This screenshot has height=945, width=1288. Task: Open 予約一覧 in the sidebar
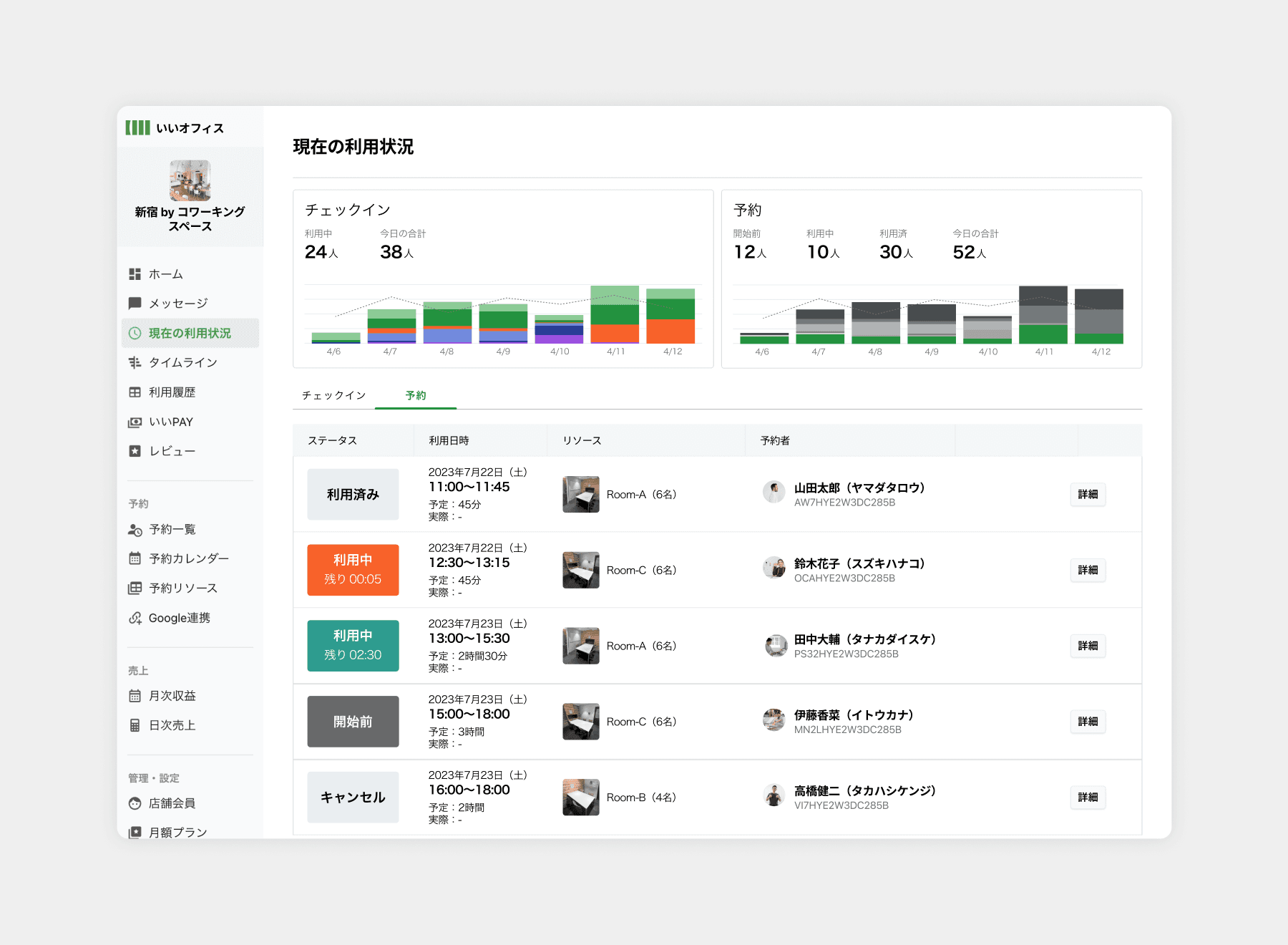[x=172, y=529]
